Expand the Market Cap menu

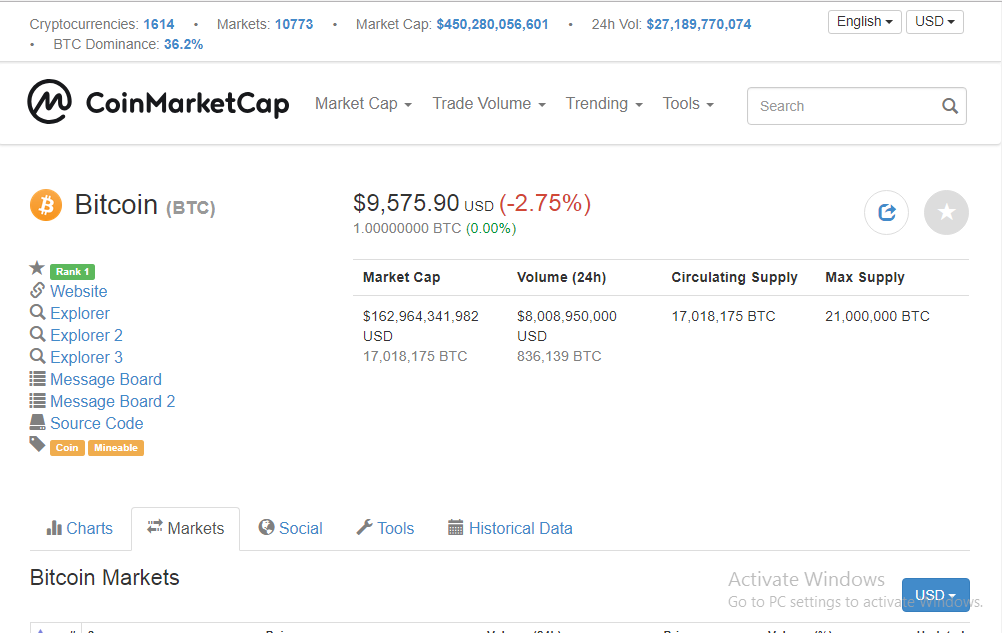[x=363, y=103]
